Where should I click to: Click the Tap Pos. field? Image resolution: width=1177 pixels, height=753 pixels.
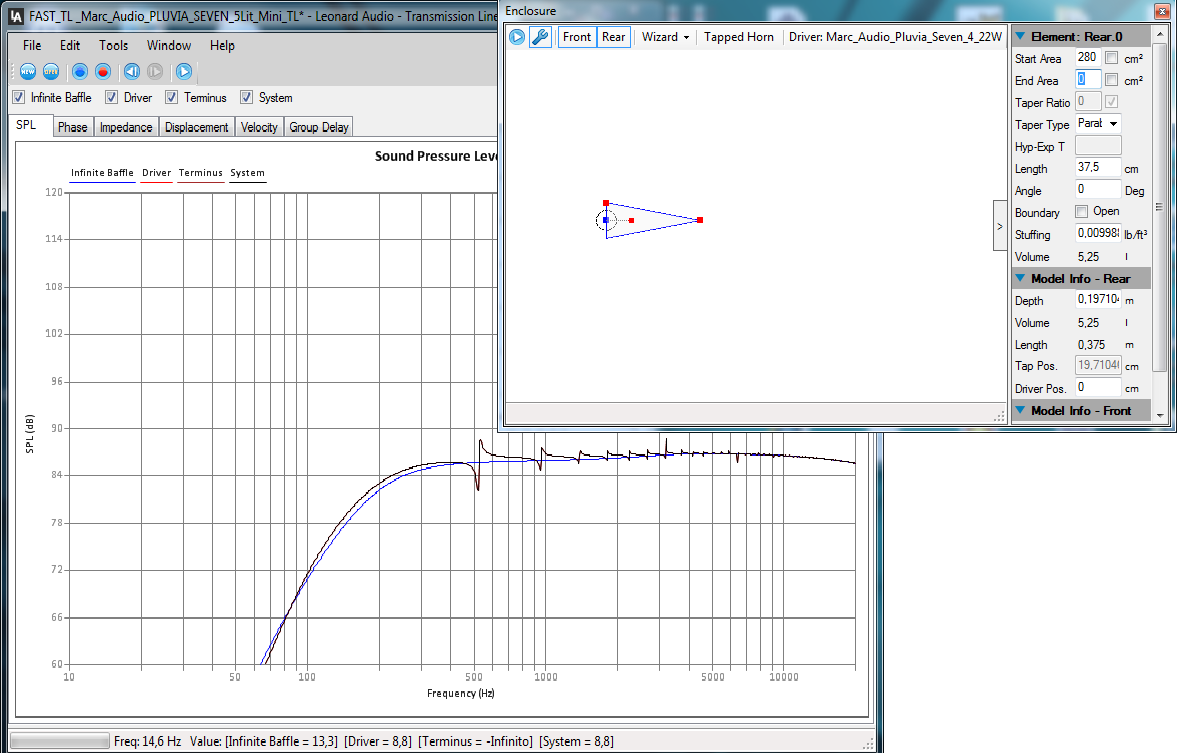1098,366
